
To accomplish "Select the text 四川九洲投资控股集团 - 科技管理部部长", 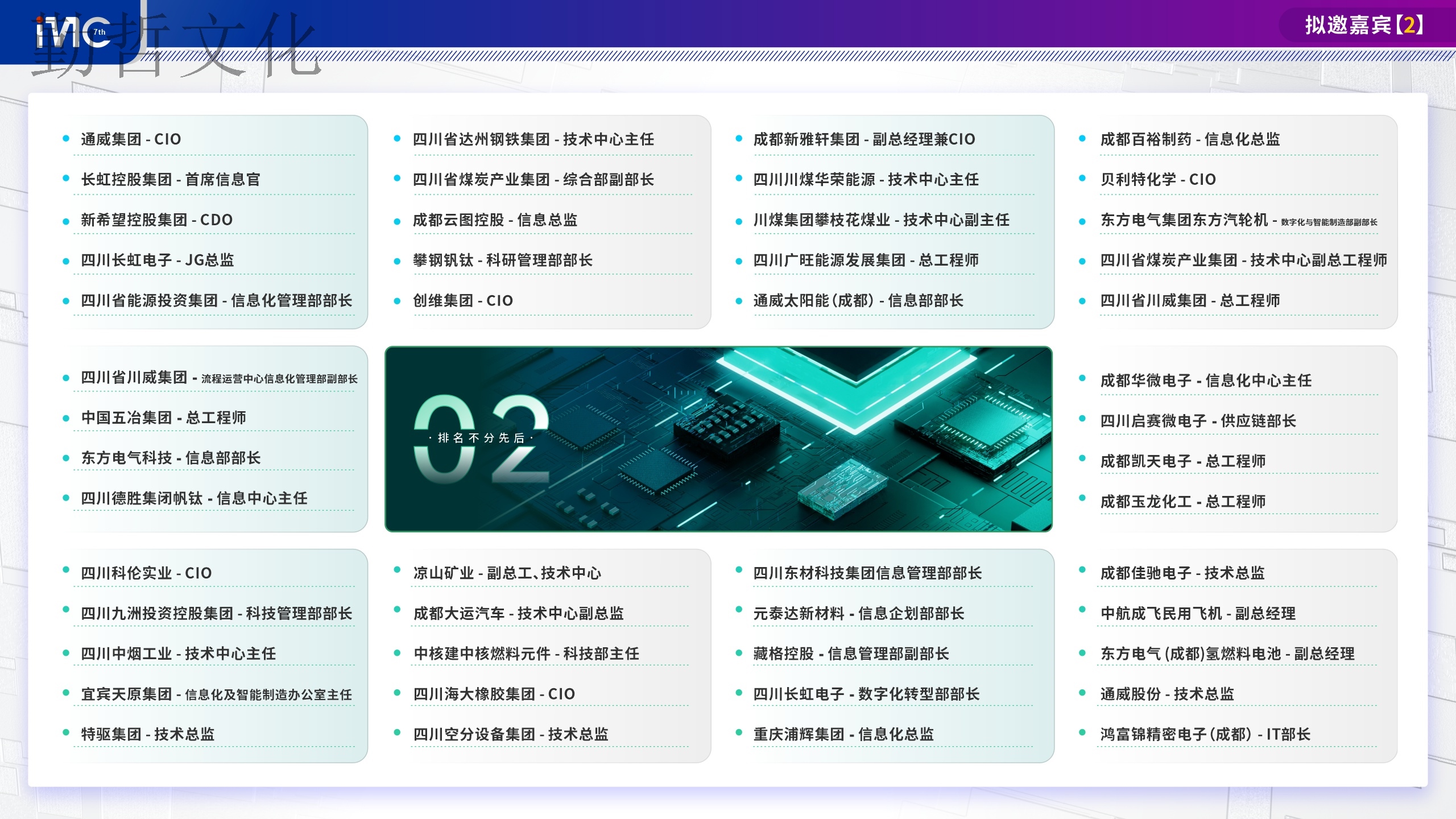I will click(217, 614).
